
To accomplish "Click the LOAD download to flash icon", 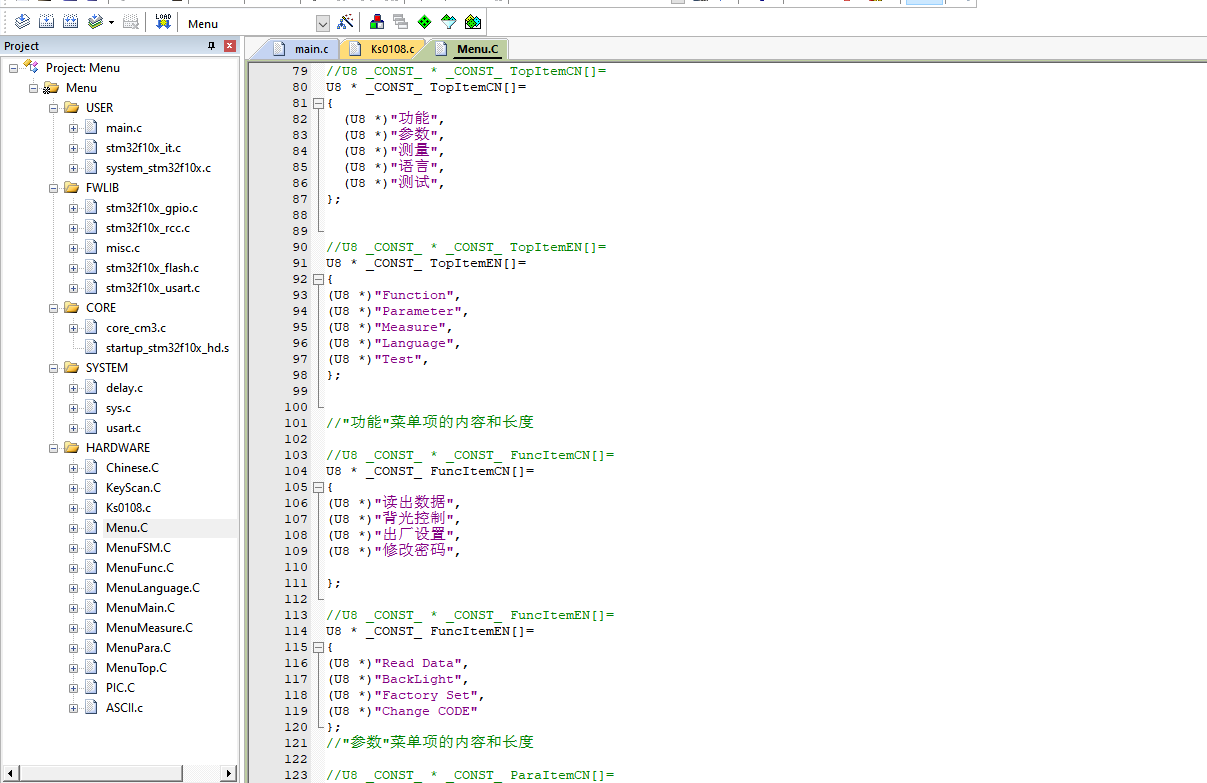I will coord(163,22).
